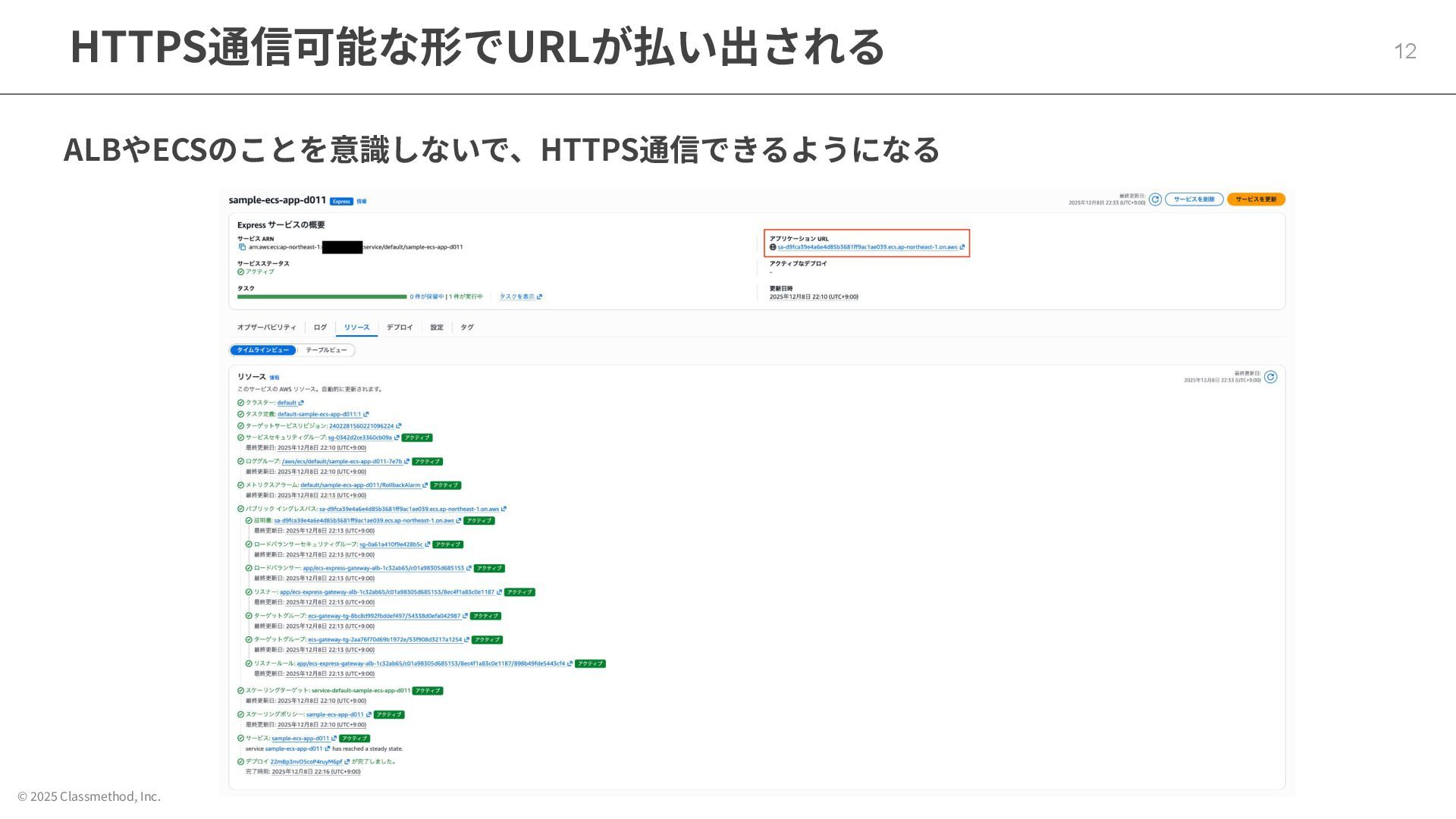Switch to テーブルビュー toggle
Image resolution: width=1456 pixels, height=819 pixels.
326,350
